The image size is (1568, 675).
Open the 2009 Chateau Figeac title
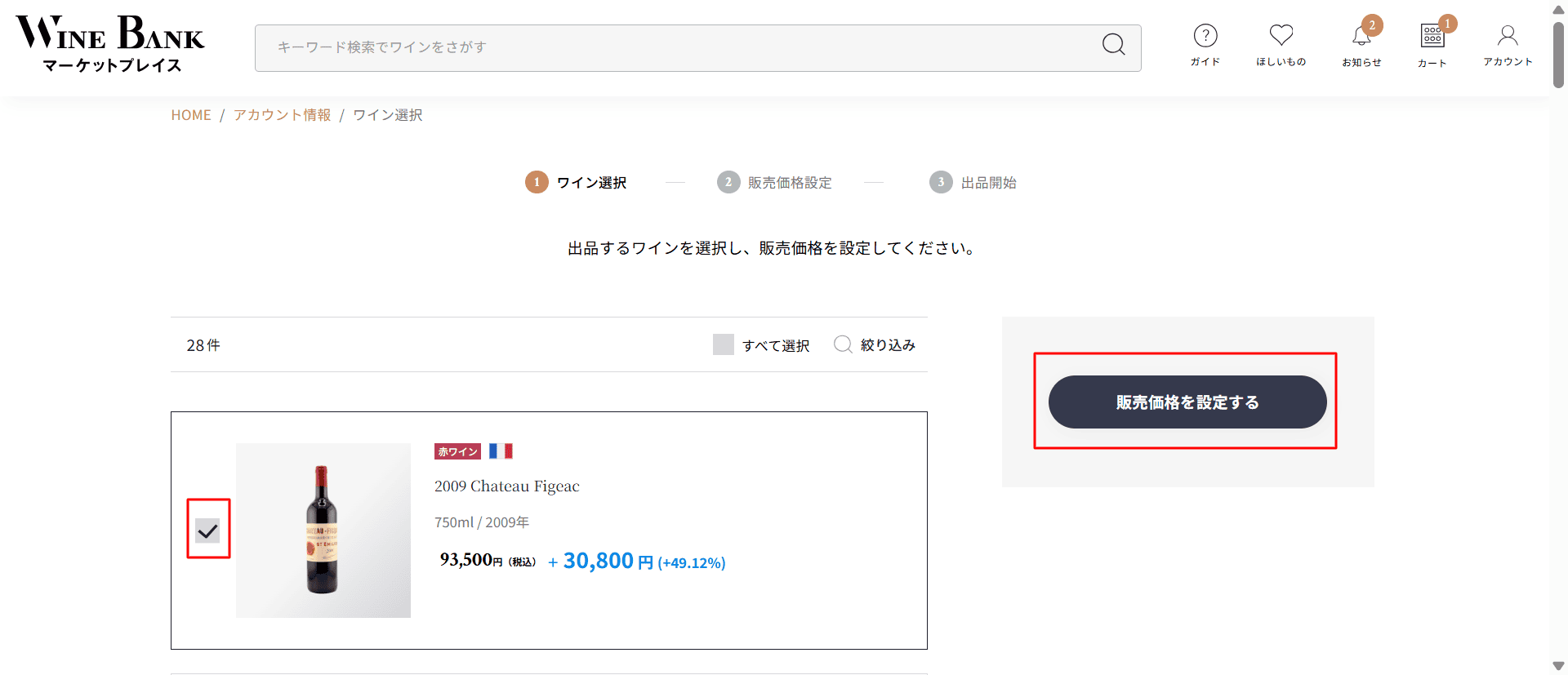click(x=507, y=486)
